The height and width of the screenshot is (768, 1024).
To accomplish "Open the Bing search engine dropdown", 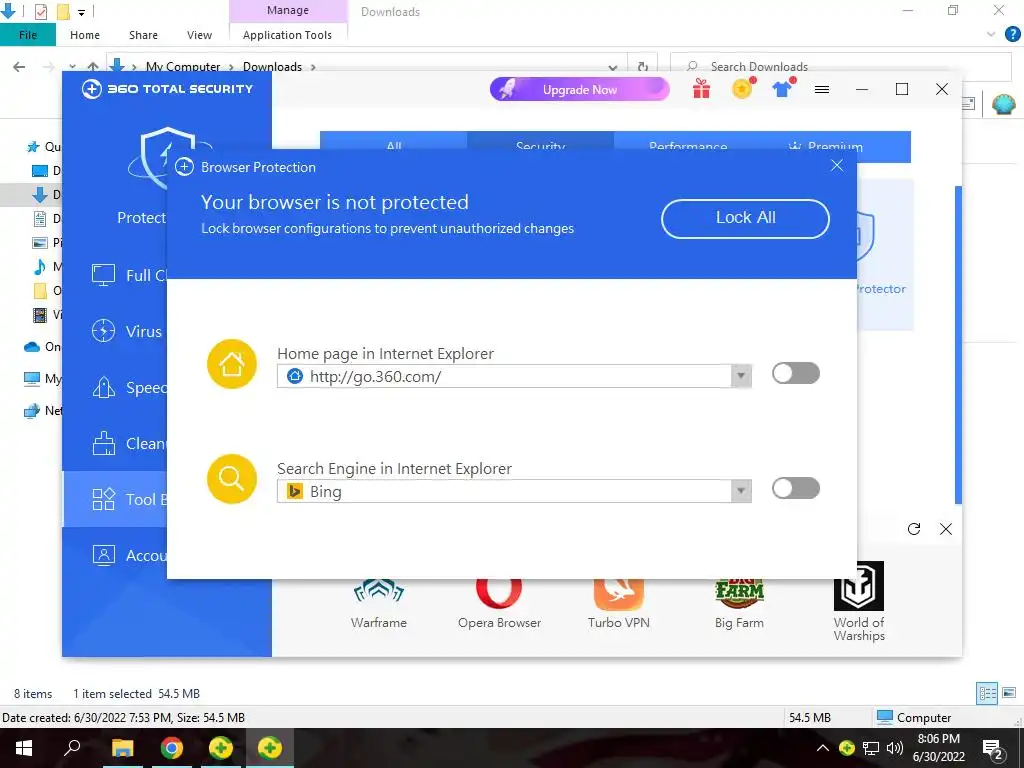I will 741,491.
